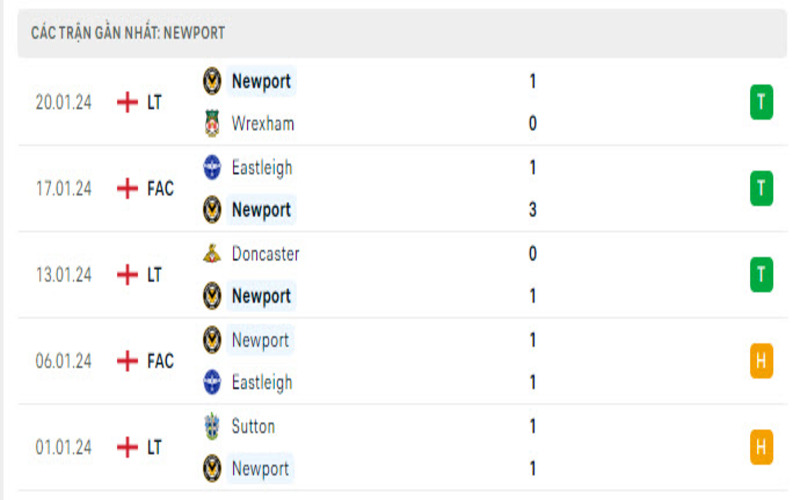
Task: Click the Sutton club crest icon
Action: click(x=212, y=426)
